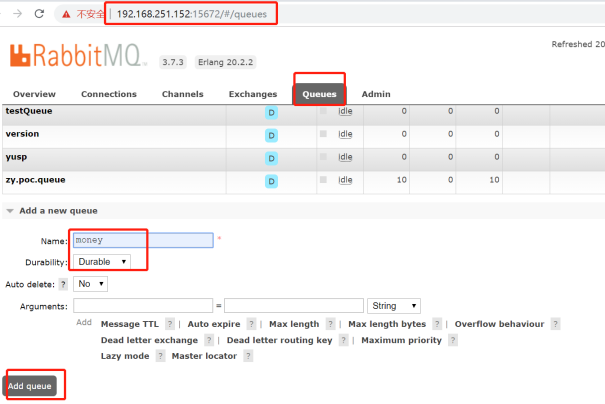Open the Durability dropdown
605x404 pixels.
tap(103, 261)
